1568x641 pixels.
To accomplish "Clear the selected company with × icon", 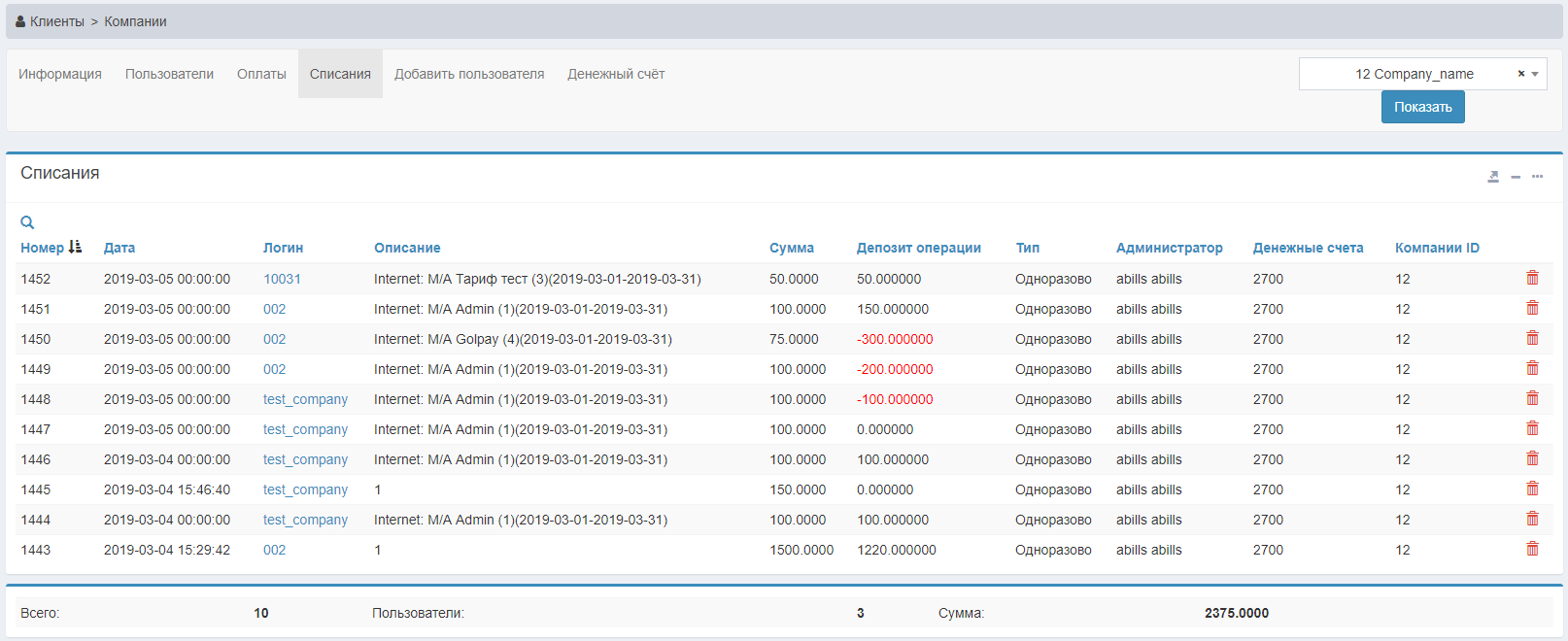I will [x=1521, y=74].
